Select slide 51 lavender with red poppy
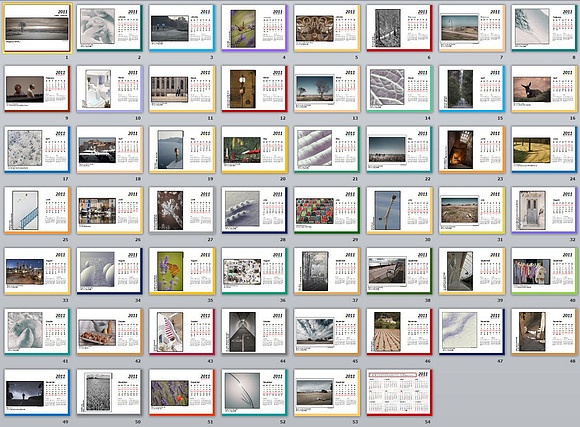580x427 pixels. (x=182, y=392)
